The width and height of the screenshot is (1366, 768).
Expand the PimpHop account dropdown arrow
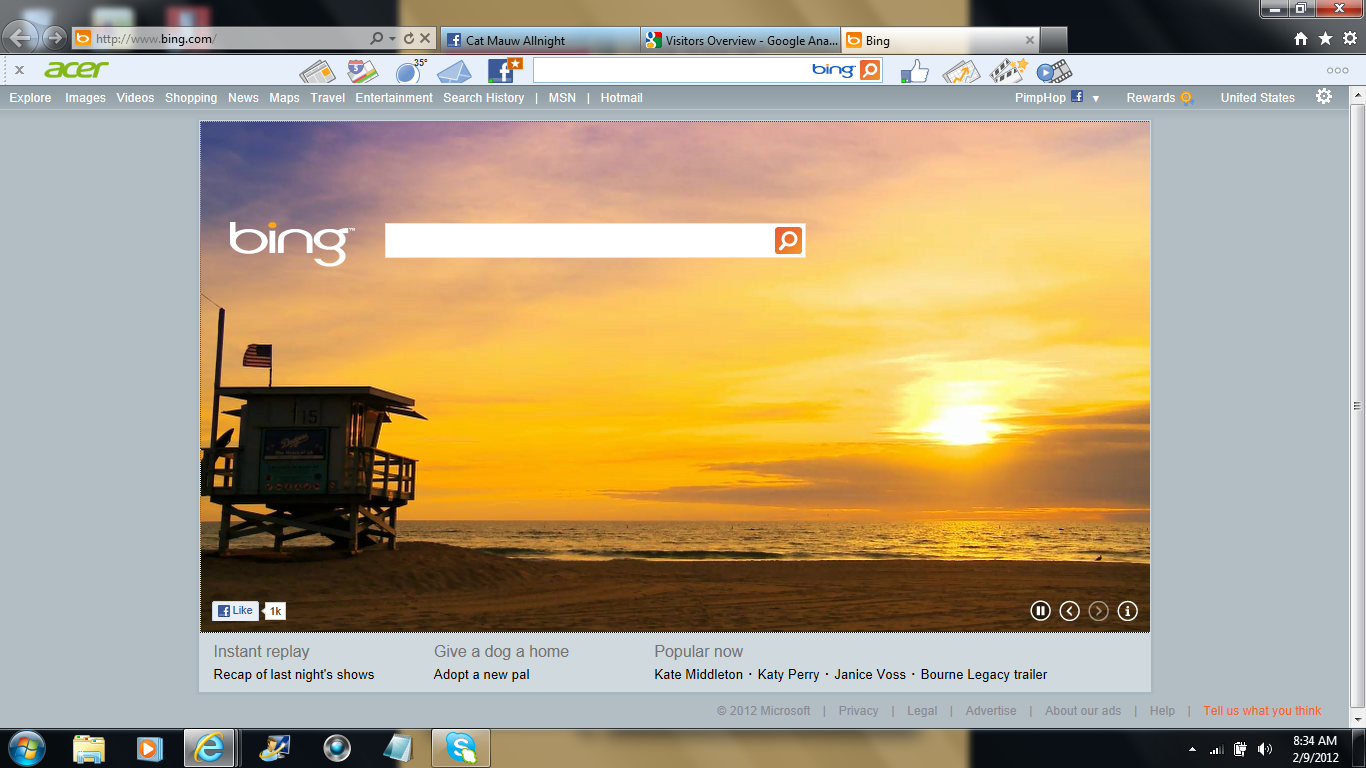[x=1096, y=98]
